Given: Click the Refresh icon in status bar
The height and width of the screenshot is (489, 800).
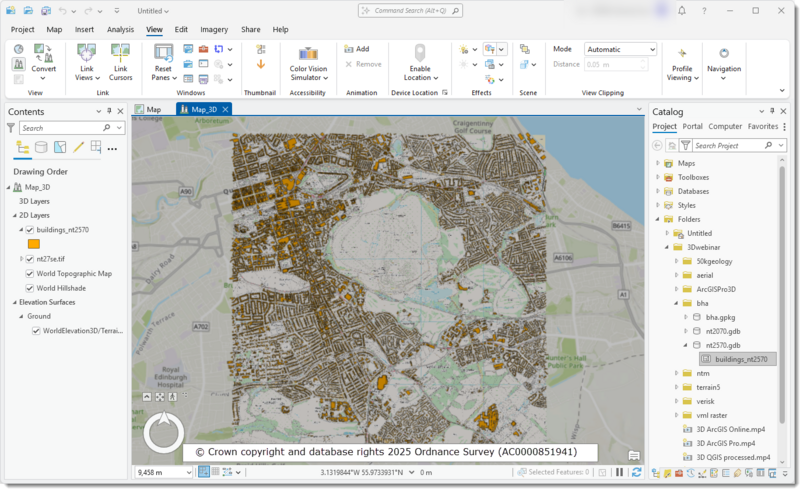Looking at the screenshot, I should 637,472.
